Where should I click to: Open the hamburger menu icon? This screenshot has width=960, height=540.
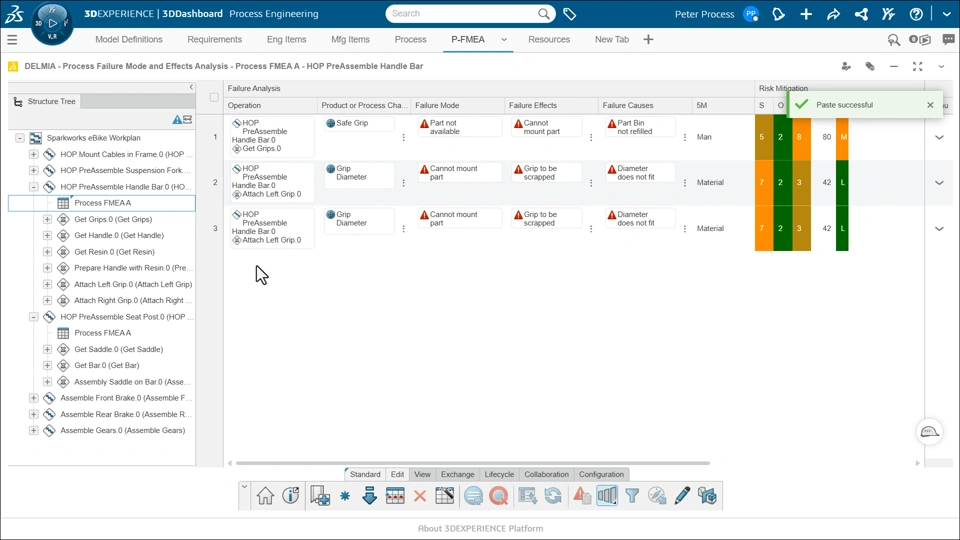tap(12, 40)
